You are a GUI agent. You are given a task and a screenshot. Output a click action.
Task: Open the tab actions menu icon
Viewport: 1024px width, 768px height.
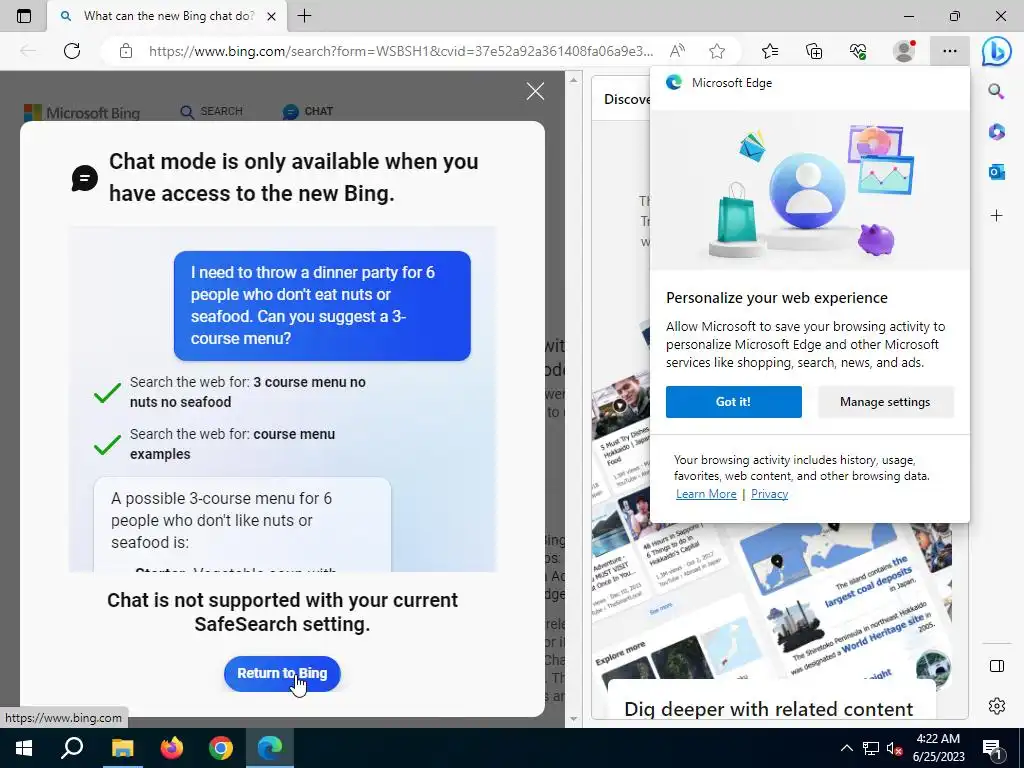pos(24,16)
